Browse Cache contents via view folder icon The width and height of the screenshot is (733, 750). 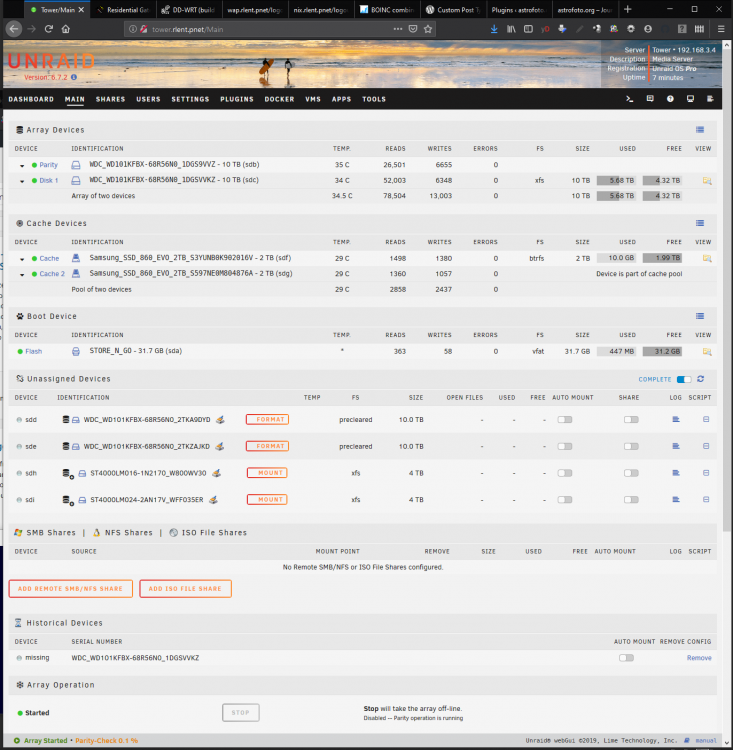click(x=707, y=258)
